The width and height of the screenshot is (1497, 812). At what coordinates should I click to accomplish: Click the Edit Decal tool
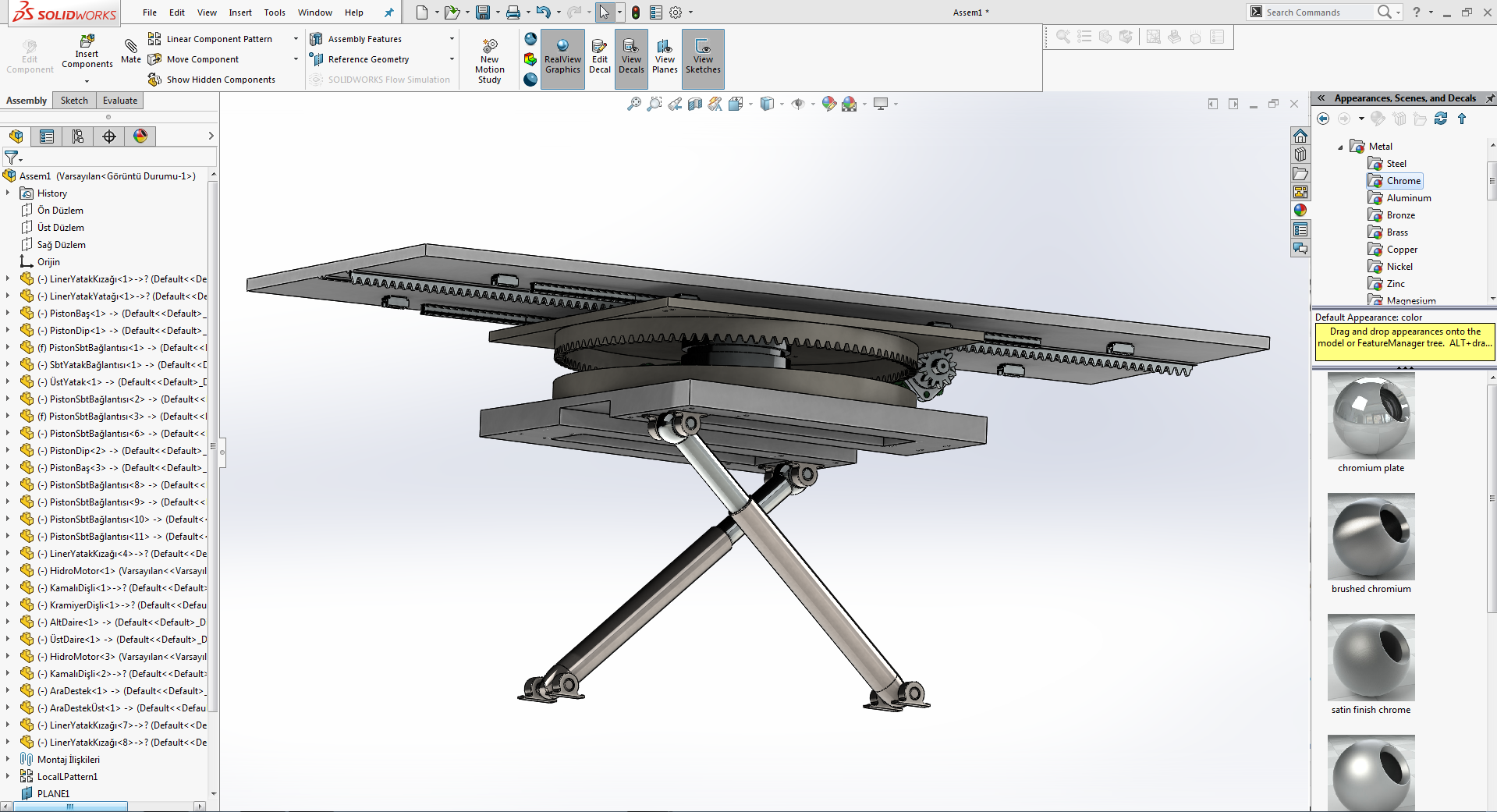600,56
